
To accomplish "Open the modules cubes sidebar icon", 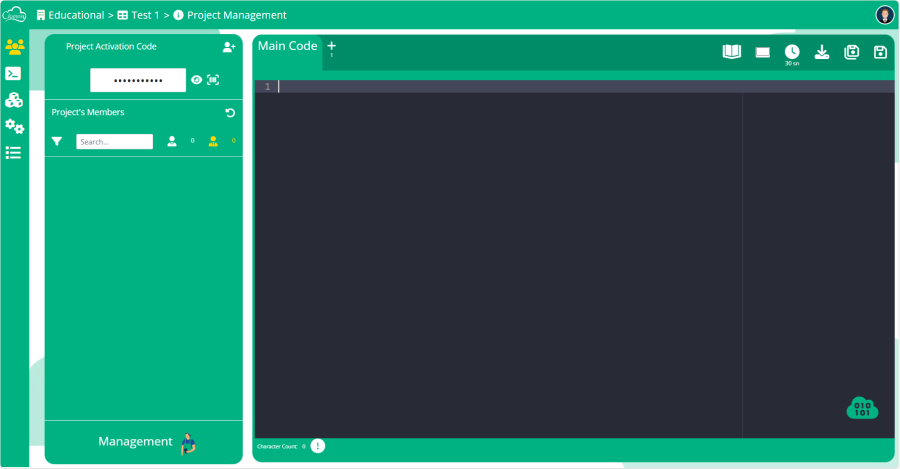I will coord(14,100).
